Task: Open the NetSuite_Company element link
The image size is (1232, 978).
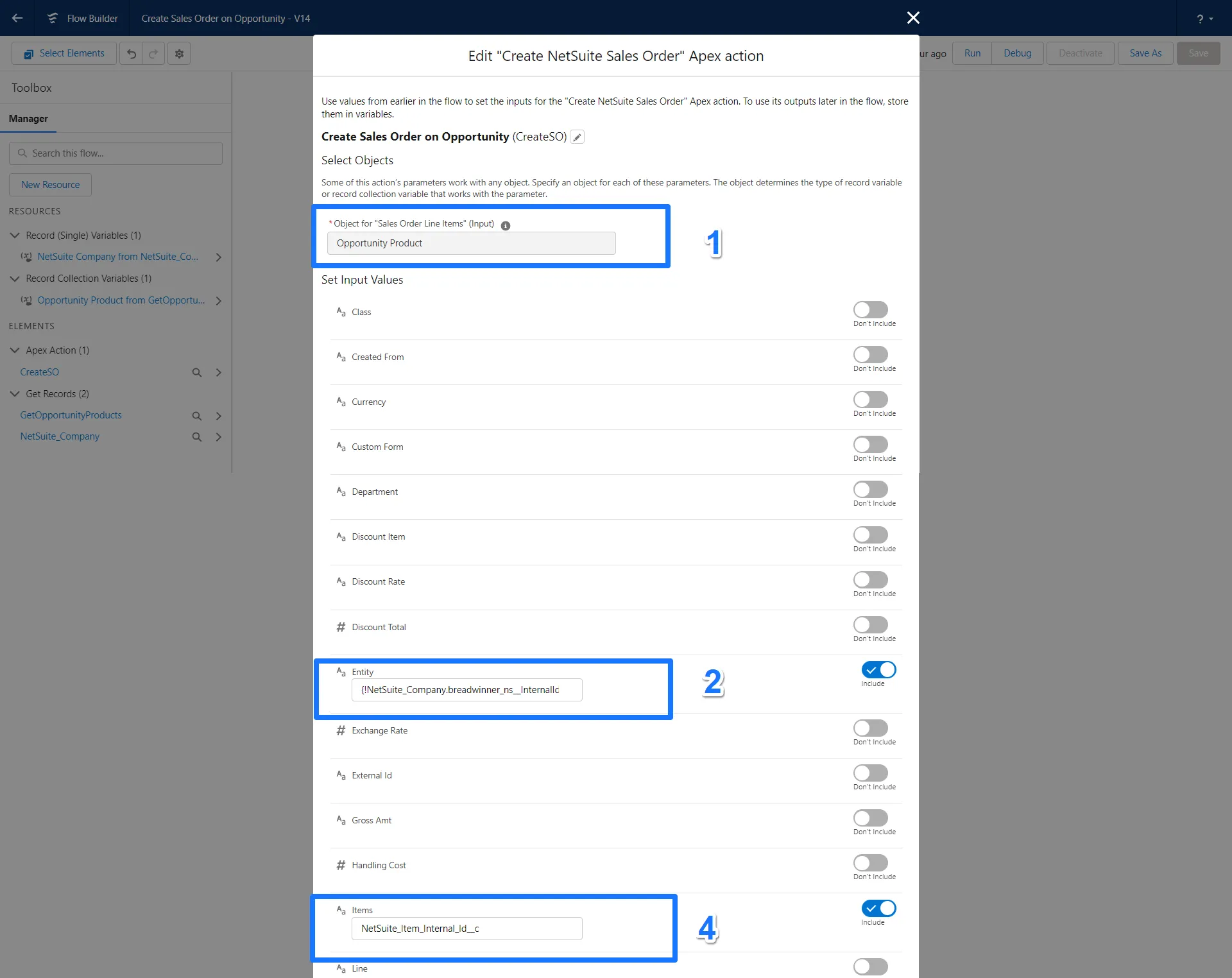Action: coord(60,436)
